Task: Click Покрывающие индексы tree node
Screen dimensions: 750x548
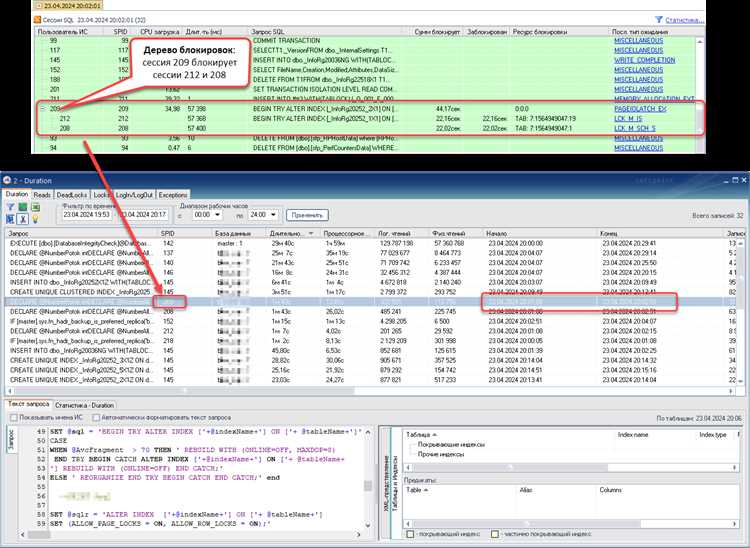Action: point(451,444)
